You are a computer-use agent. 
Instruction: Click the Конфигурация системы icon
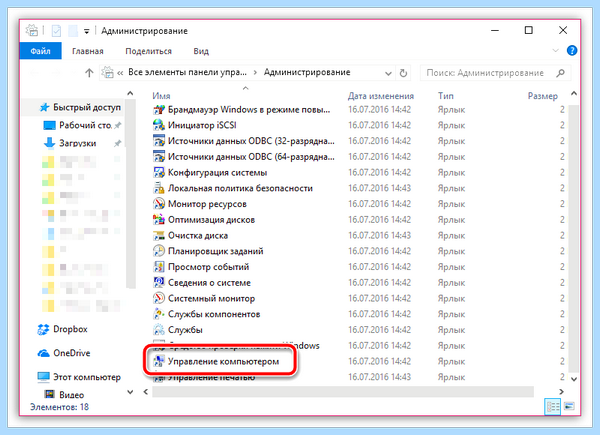point(159,173)
